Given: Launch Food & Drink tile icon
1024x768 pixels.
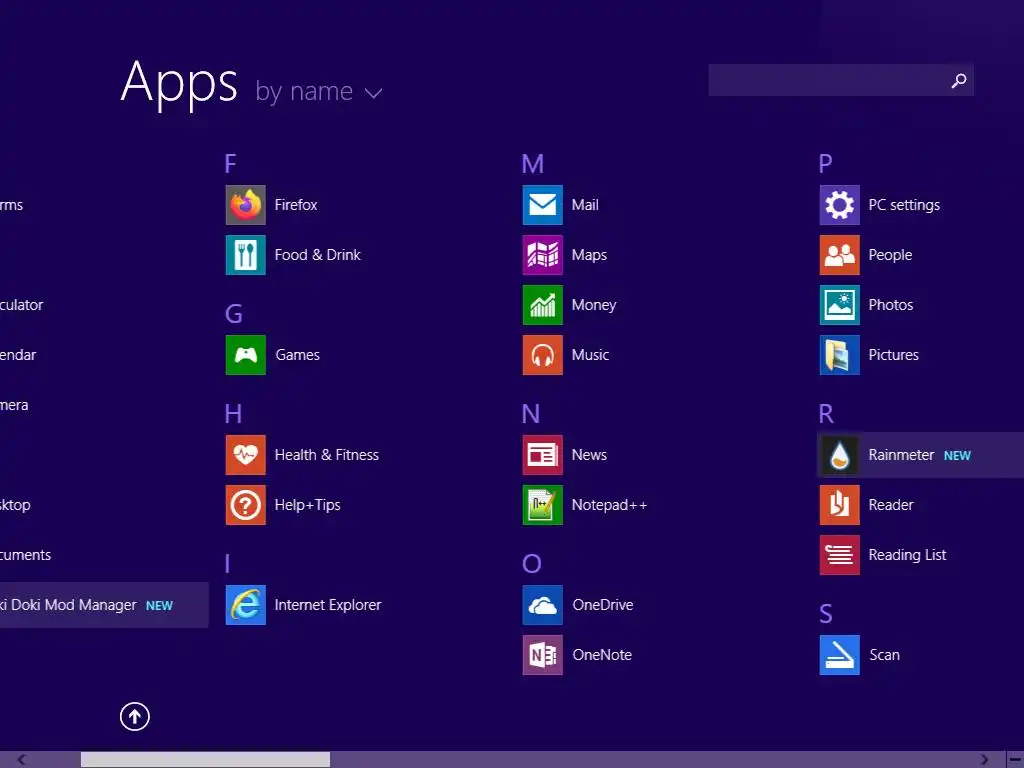Looking at the screenshot, I should (246, 255).
